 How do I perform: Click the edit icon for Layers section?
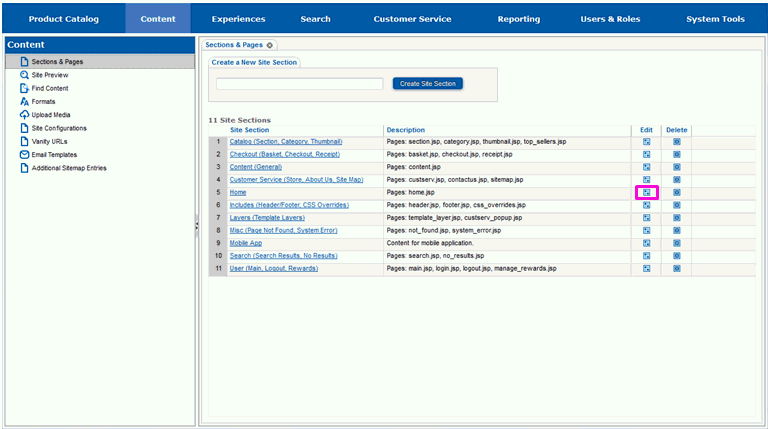[647, 218]
